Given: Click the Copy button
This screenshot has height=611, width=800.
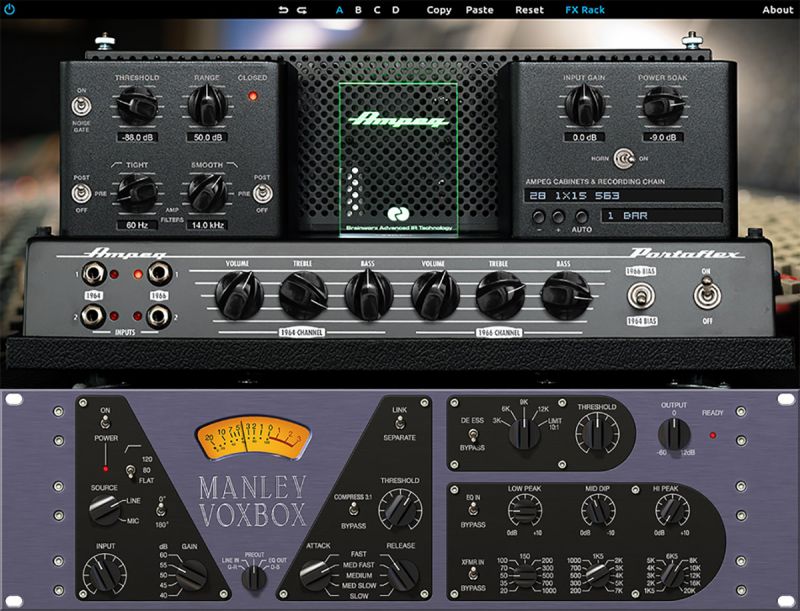Looking at the screenshot, I should 439,10.
